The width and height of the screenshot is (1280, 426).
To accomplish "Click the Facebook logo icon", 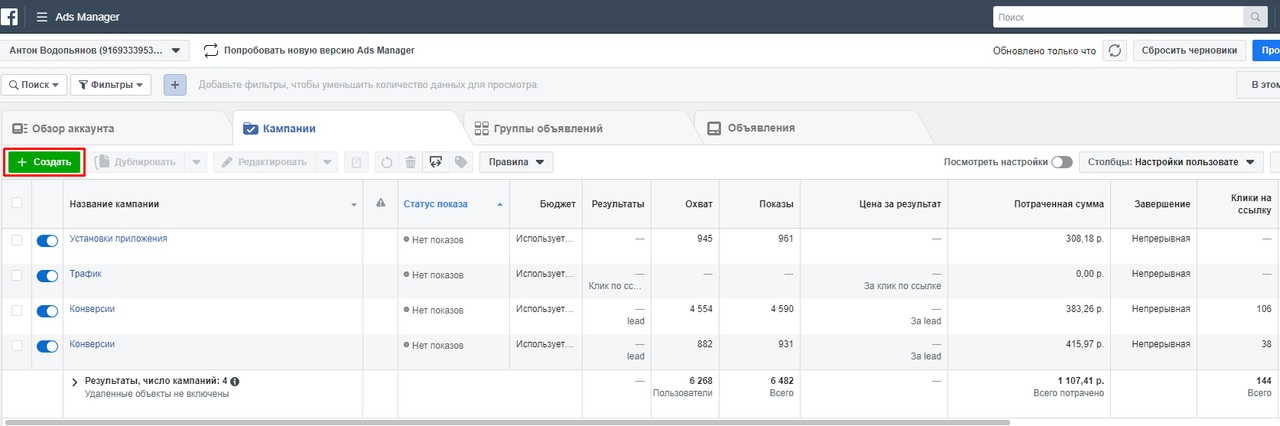I will pos(12,17).
